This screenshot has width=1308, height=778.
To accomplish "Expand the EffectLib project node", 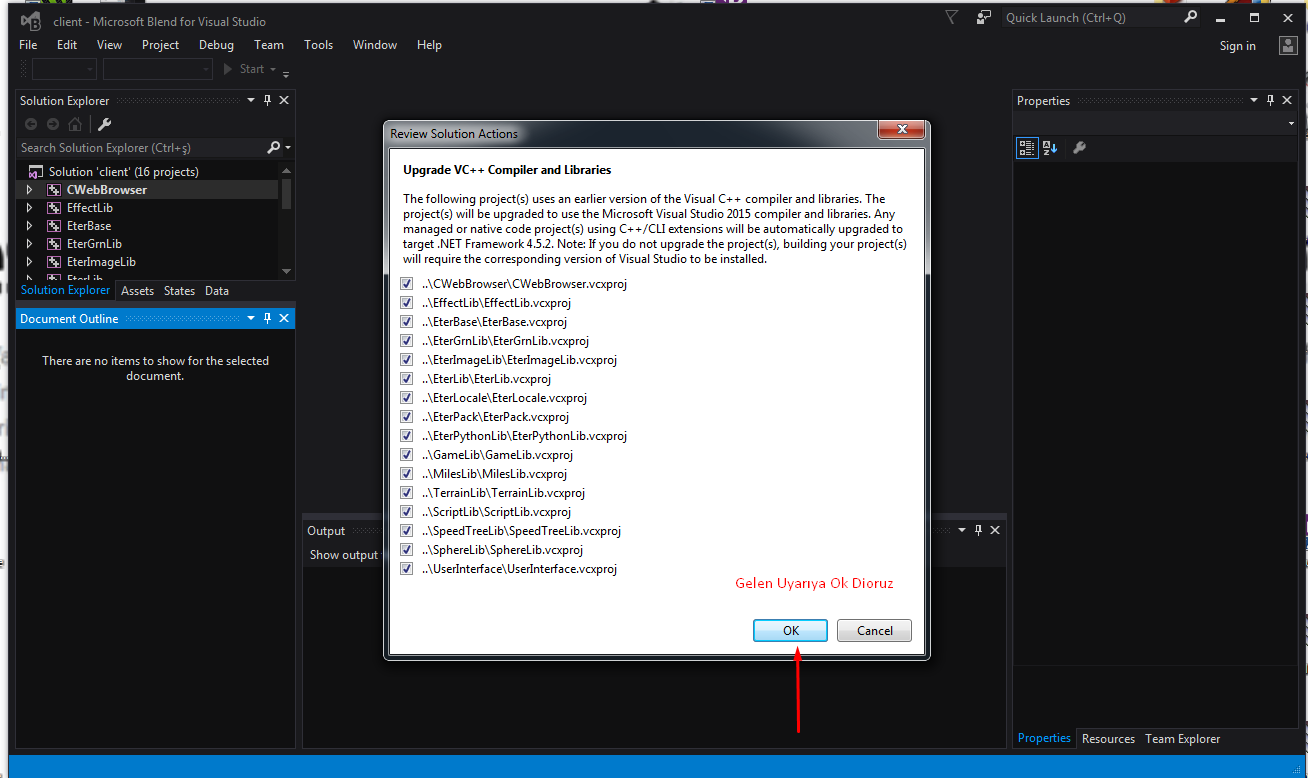I will click(29, 208).
